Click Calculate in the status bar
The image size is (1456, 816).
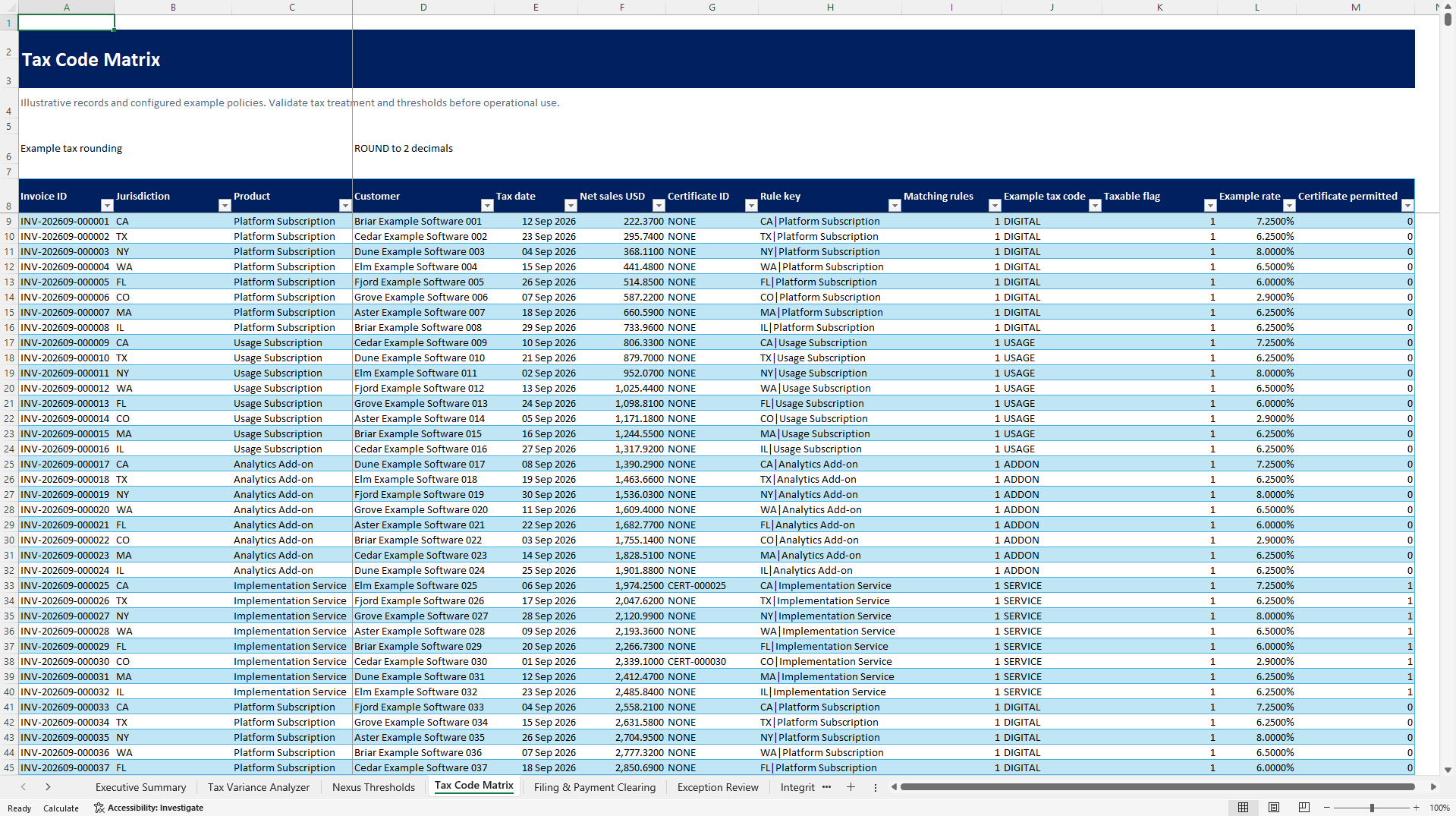(x=61, y=808)
